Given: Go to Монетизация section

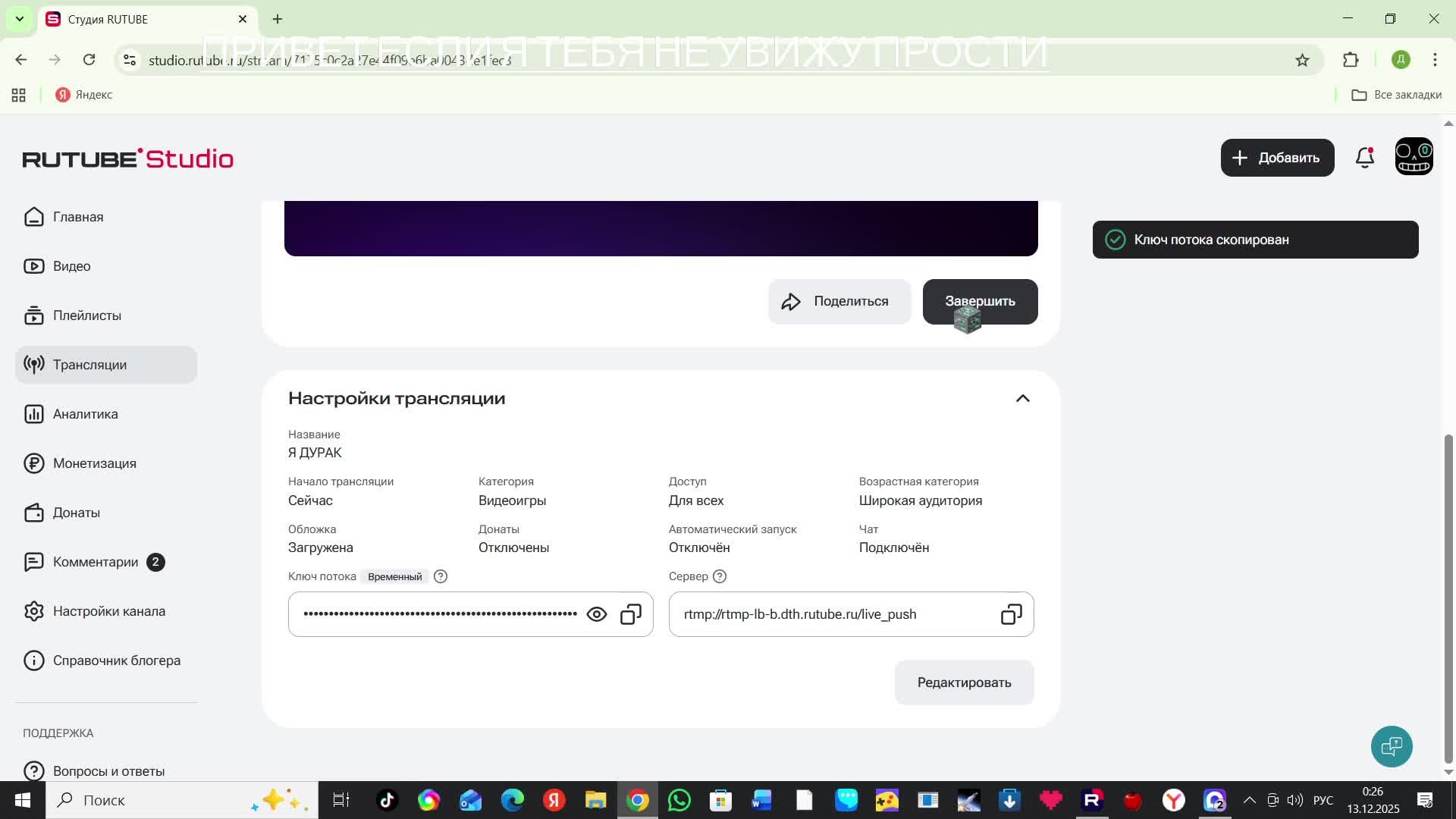Looking at the screenshot, I should [94, 463].
